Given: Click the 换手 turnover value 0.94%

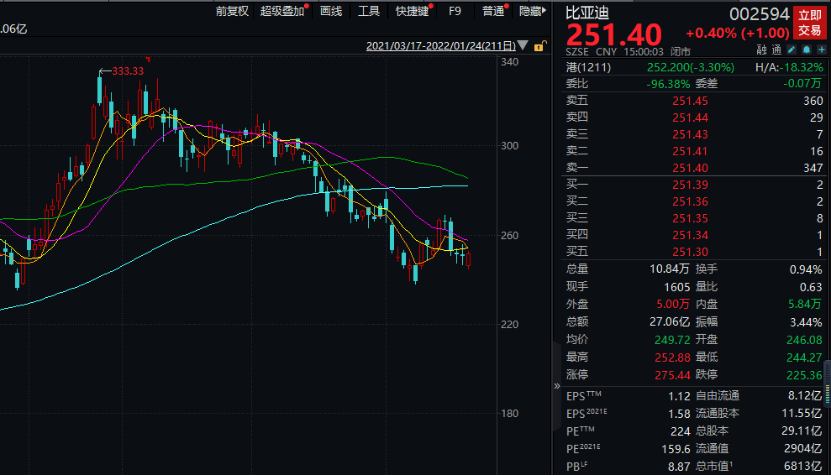Looking at the screenshot, I should click(806, 270).
